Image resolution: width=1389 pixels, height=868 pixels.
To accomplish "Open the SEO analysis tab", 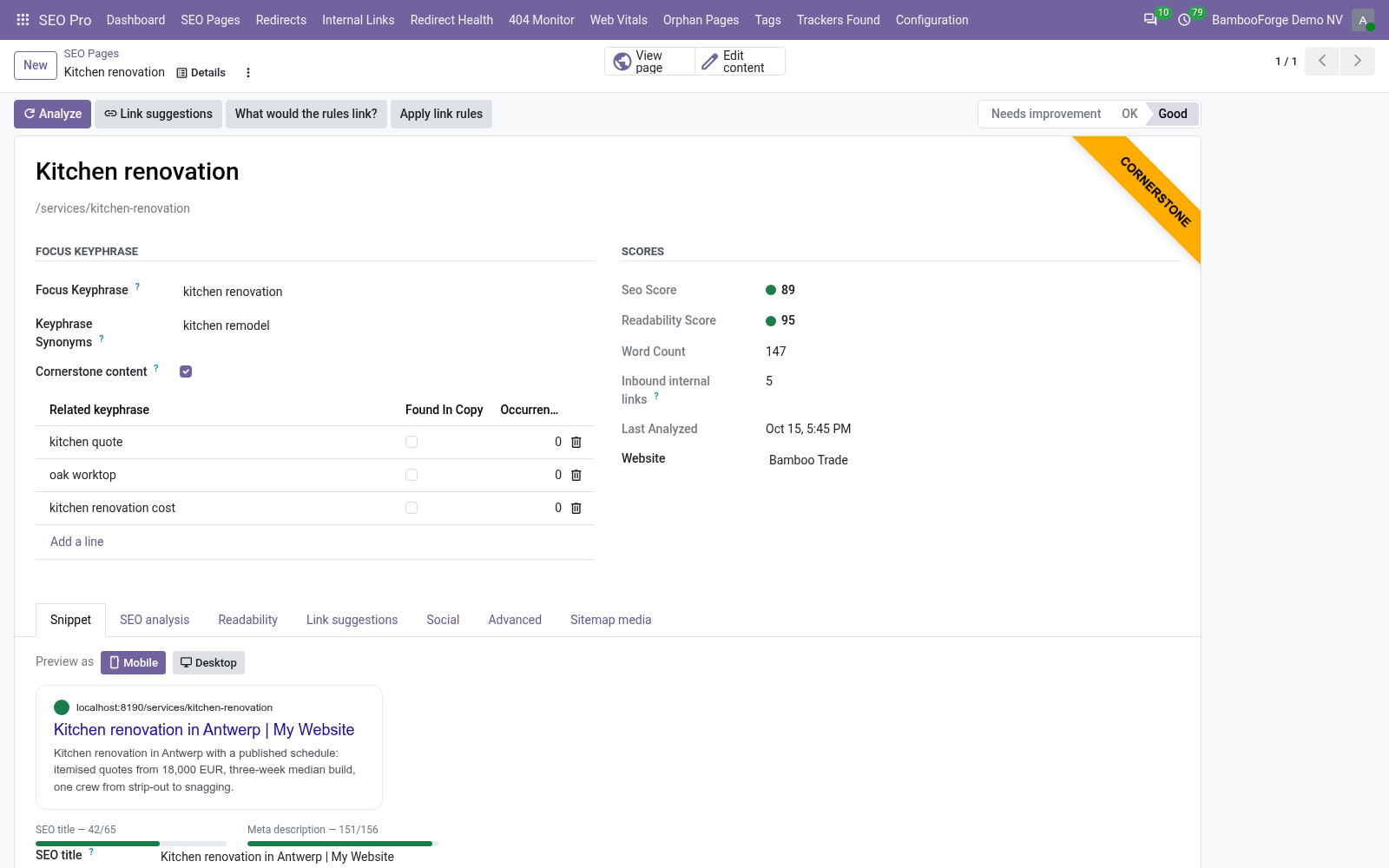I will 155,620.
